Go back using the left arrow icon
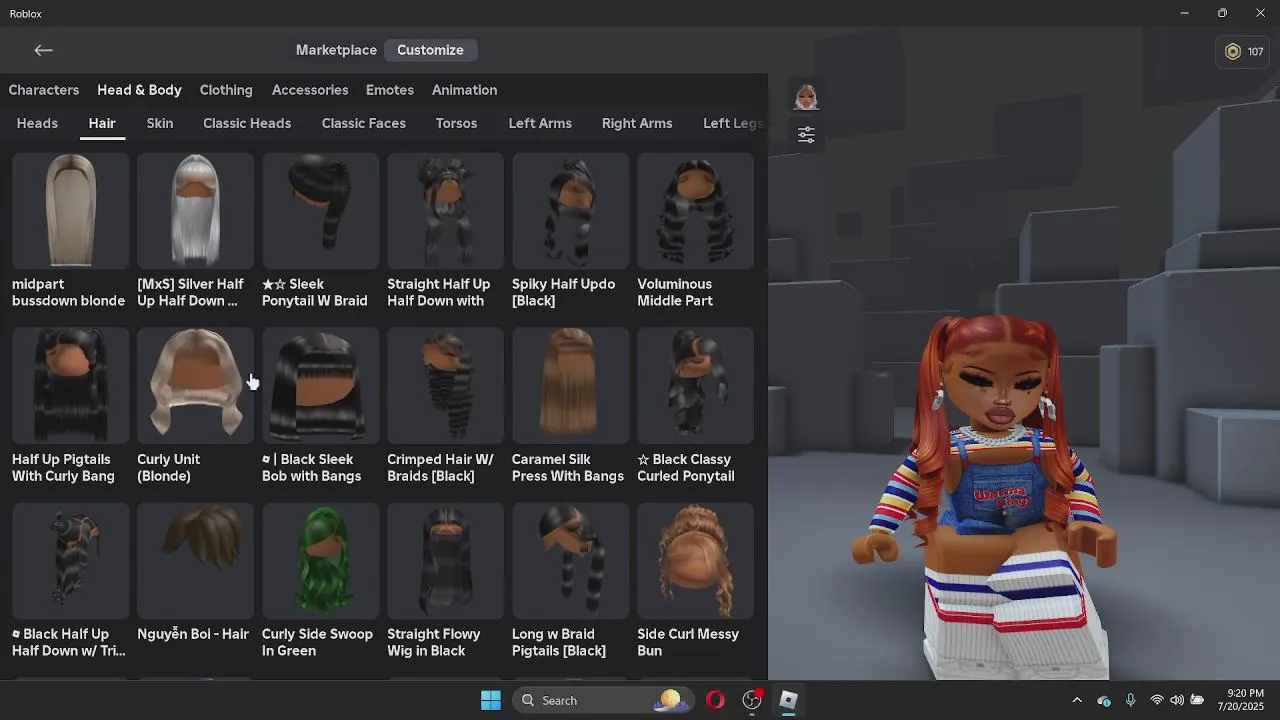1280x720 pixels. tap(43, 50)
